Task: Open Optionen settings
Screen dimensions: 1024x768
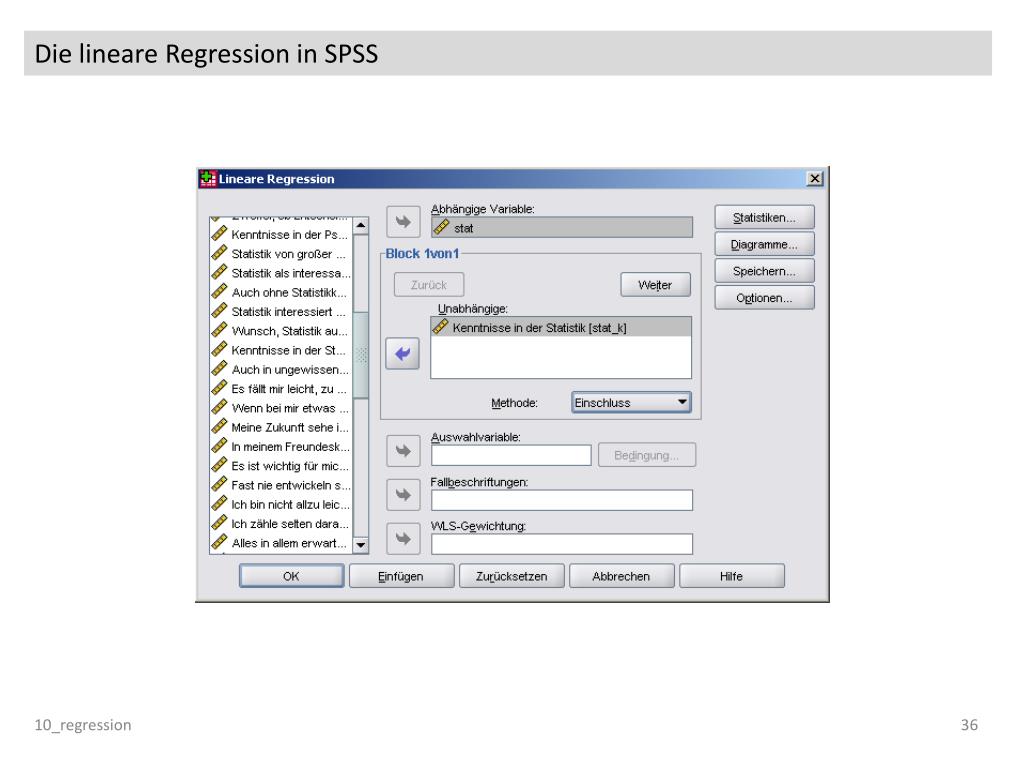Action: pos(764,298)
